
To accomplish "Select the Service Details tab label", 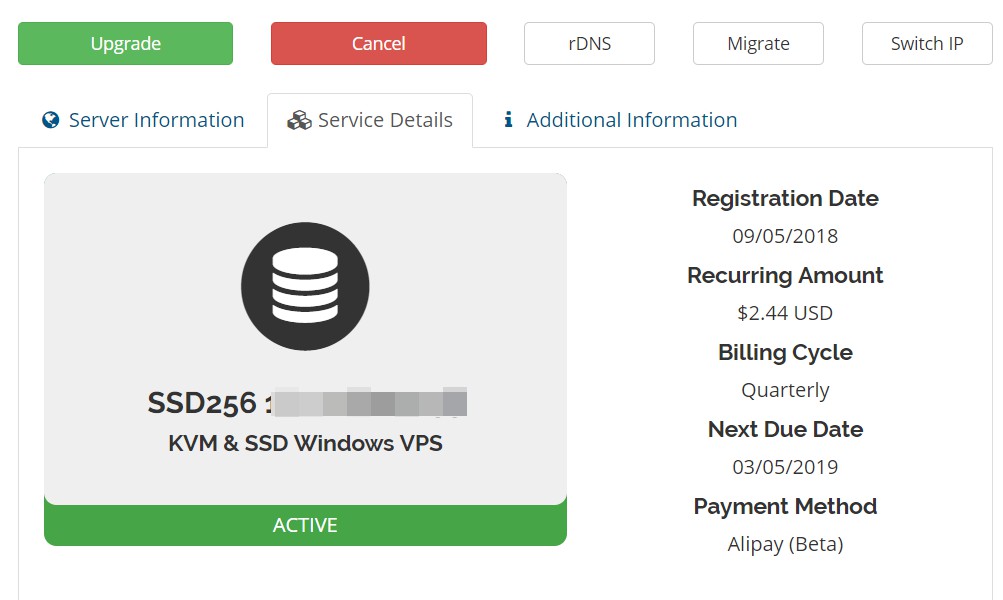I will coord(385,120).
